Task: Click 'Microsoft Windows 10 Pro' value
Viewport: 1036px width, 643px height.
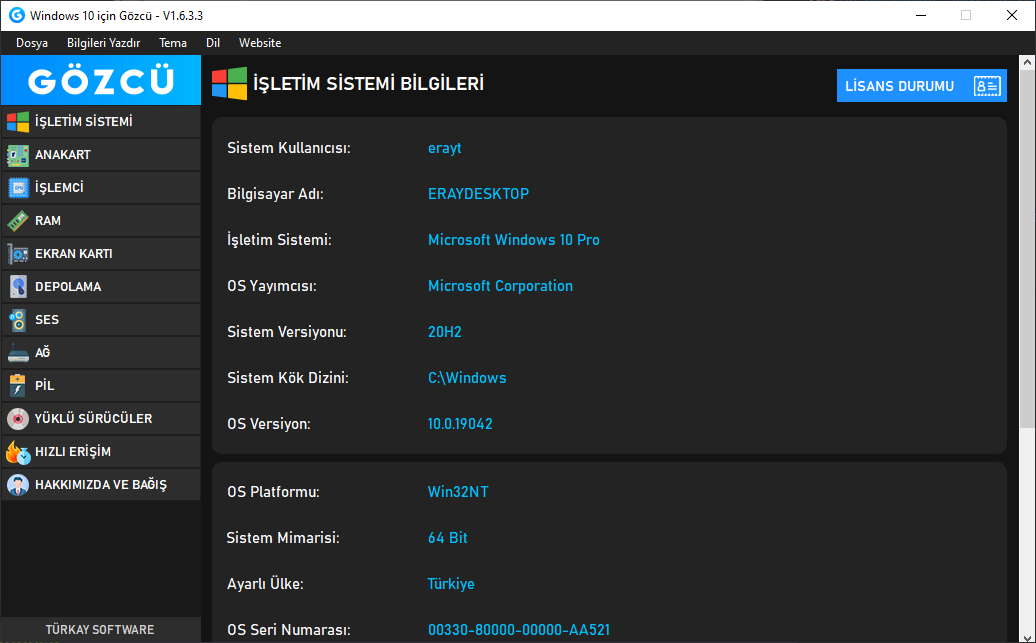Action: pos(514,240)
